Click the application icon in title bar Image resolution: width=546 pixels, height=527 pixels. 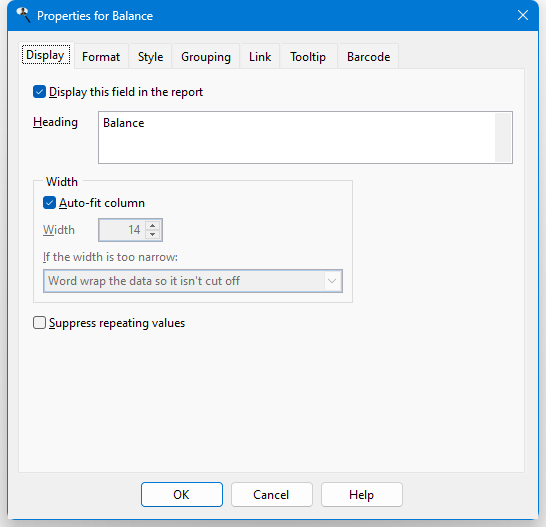[23, 15]
